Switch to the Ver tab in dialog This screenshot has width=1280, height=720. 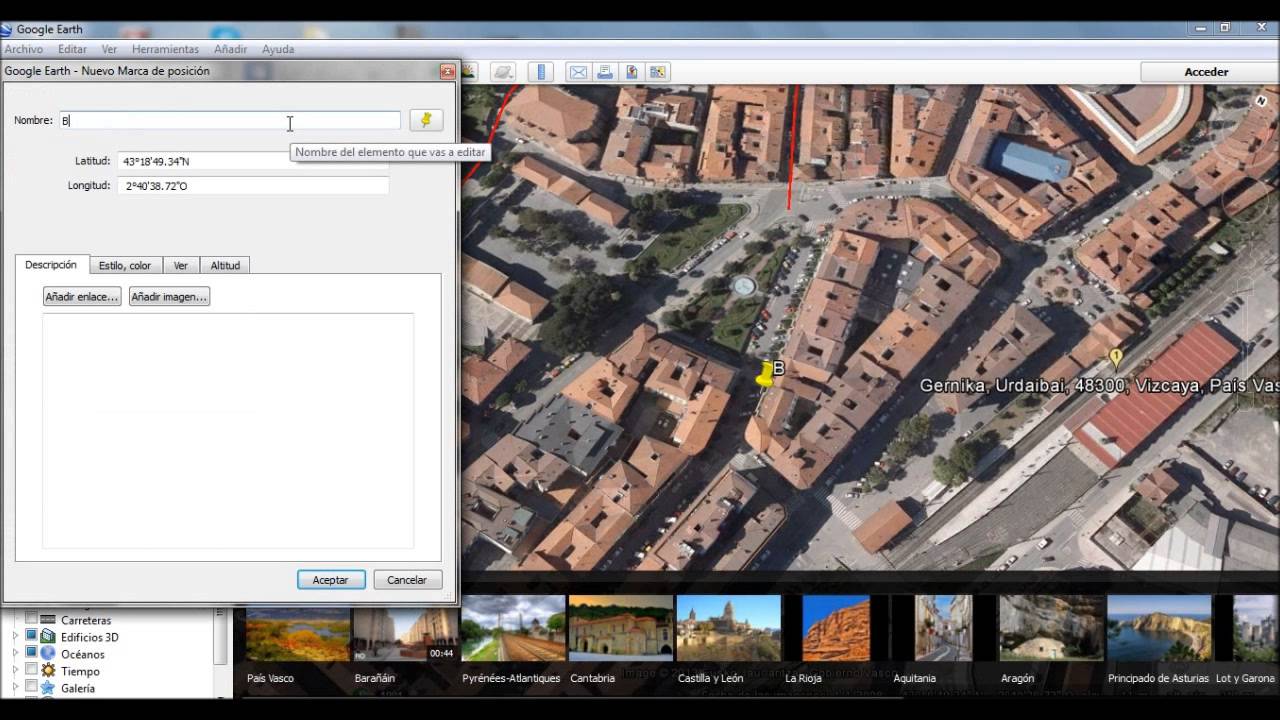tap(181, 265)
